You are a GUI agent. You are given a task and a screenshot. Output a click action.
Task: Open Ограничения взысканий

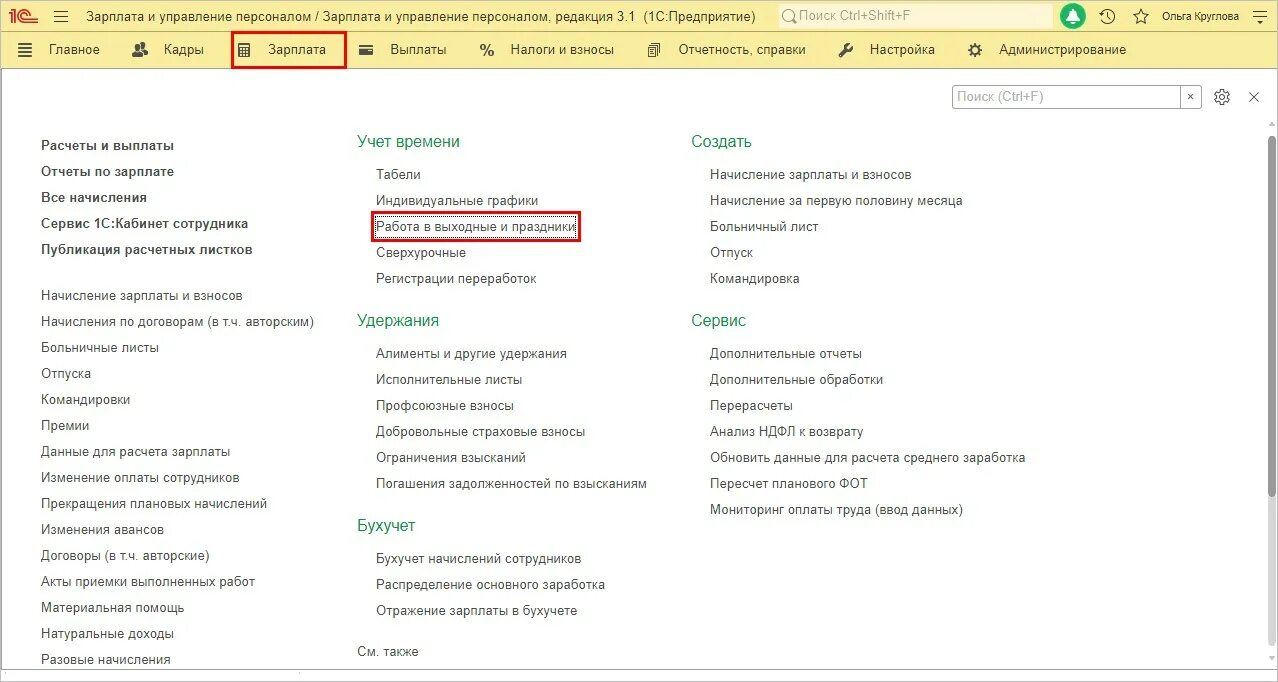point(451,458)
